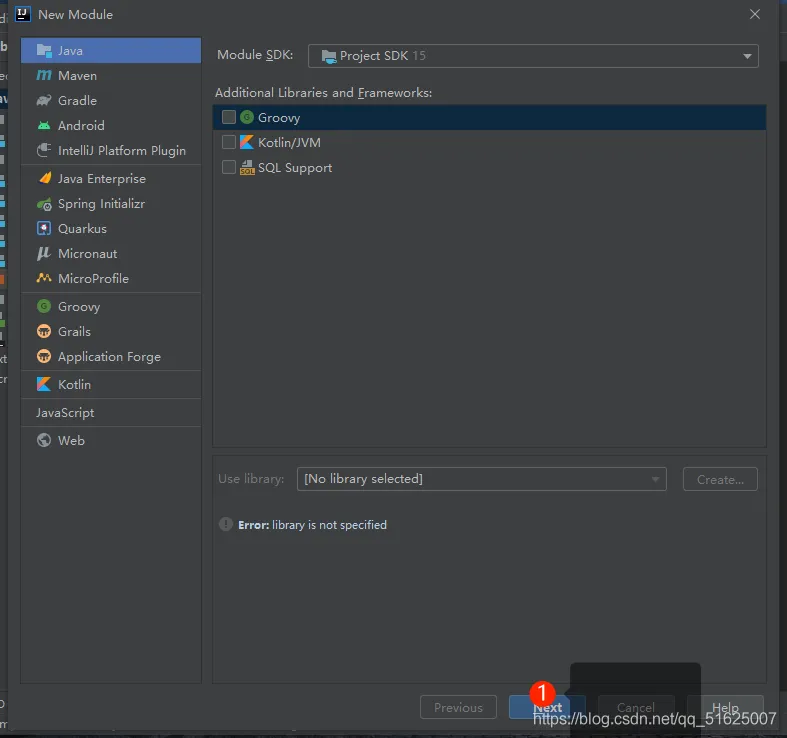
Task: Select JavaScript module type
Action: 111,413
